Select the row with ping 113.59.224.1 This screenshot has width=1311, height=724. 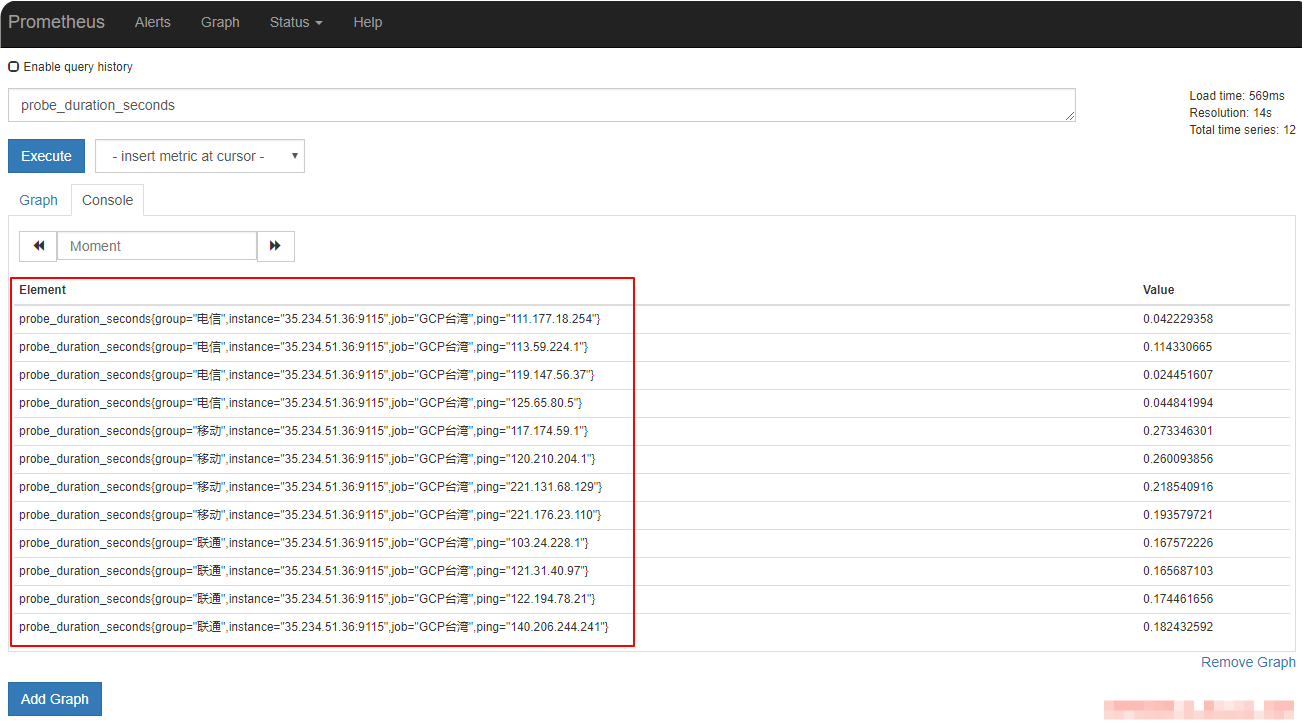[652, 347]
